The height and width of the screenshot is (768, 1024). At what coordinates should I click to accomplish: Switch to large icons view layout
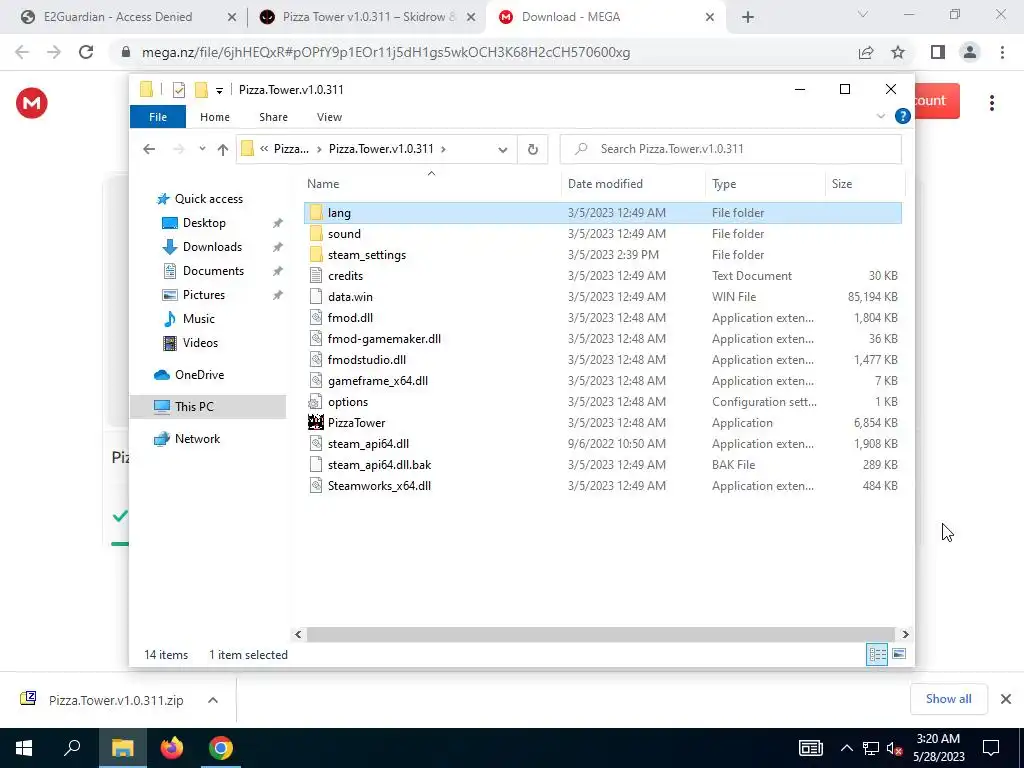click(x=899, y=654)
